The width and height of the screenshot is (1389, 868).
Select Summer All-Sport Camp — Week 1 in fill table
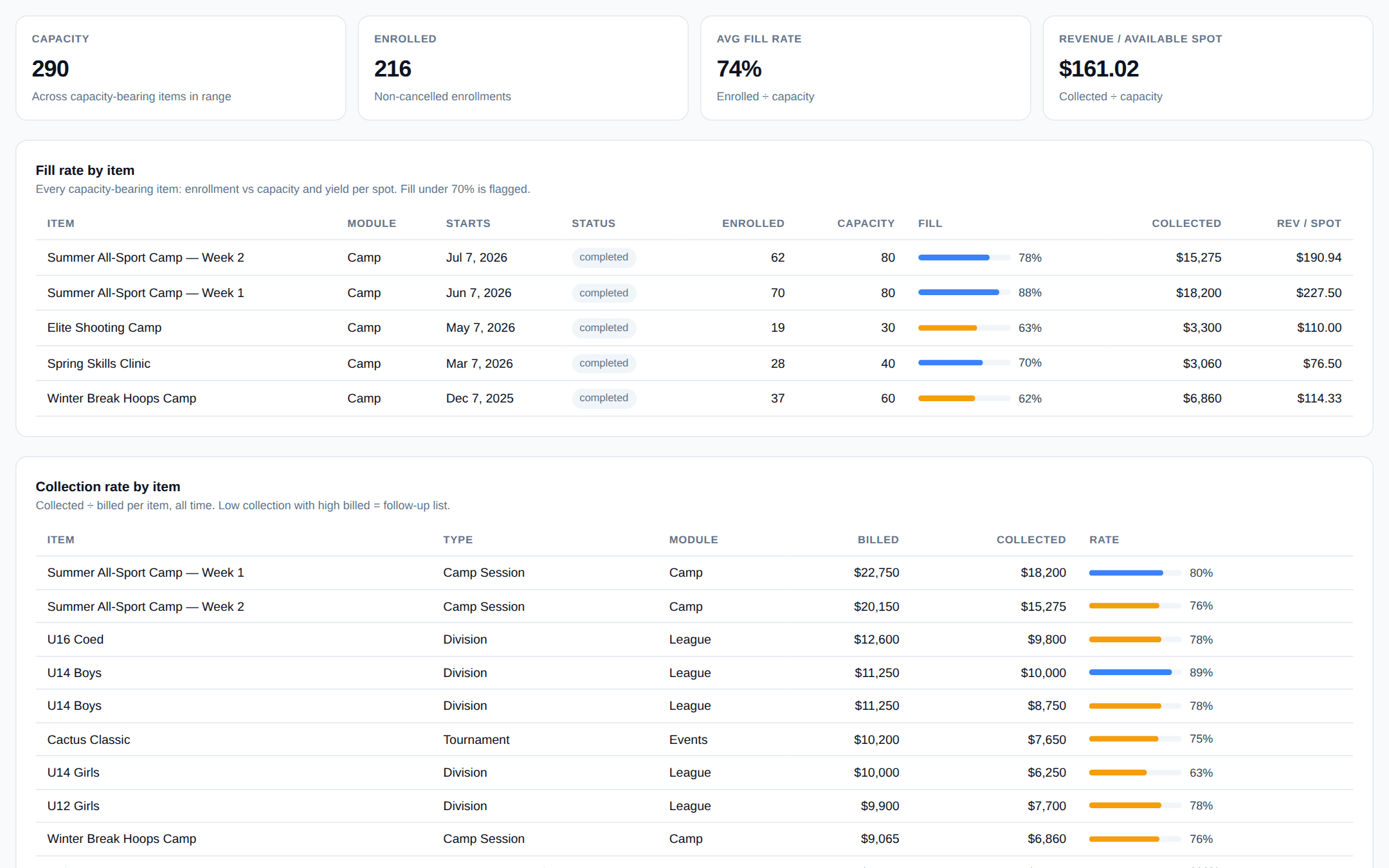[145, 293]
